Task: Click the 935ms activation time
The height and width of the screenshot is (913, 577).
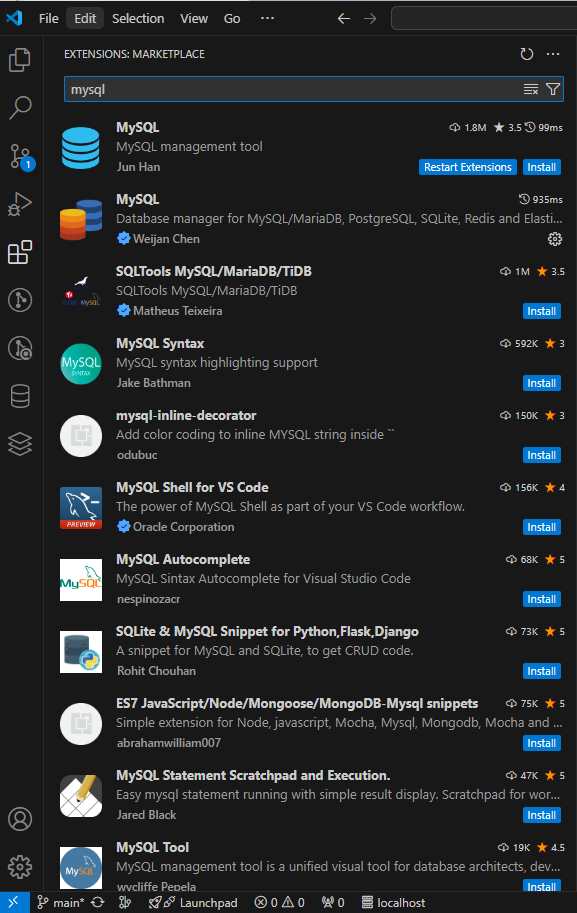Action: click(541, 200)
